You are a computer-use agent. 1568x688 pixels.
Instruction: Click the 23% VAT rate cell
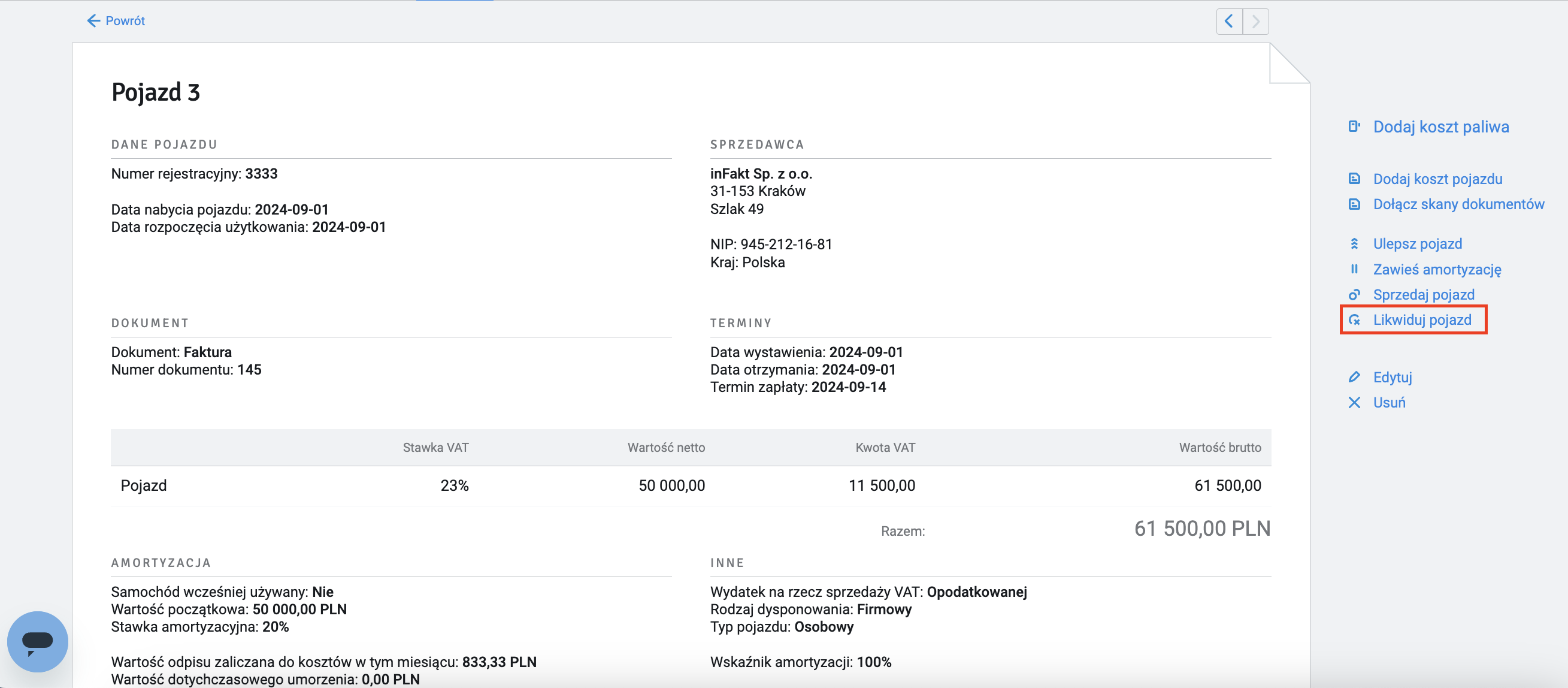455,486
